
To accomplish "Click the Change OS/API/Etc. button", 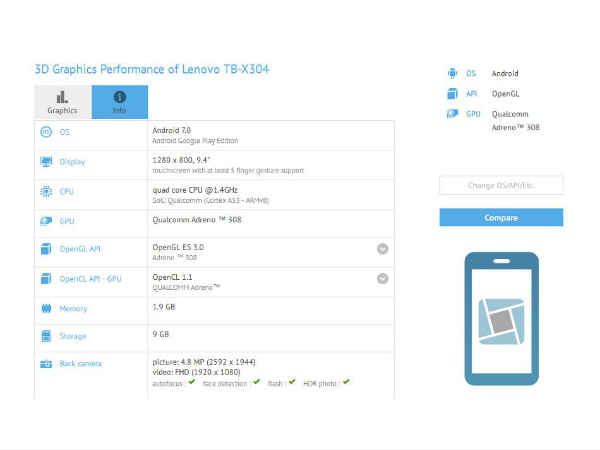I will (501, 186).
